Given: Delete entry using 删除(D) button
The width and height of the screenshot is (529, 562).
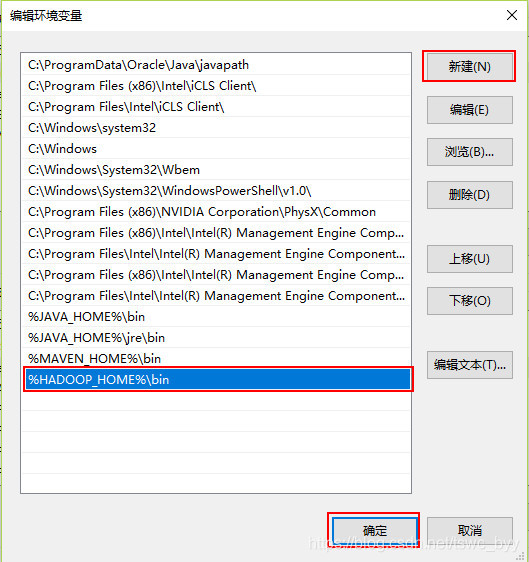Looking at the screenshot, I should click(x=470, y=195).
